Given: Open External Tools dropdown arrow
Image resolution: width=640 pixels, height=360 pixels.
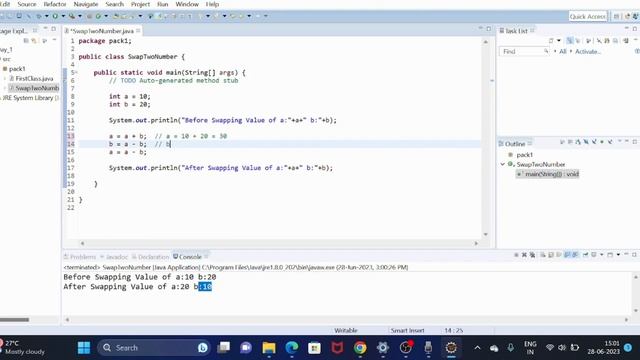Looking at the screenshot, I should (x=80, y=16).
